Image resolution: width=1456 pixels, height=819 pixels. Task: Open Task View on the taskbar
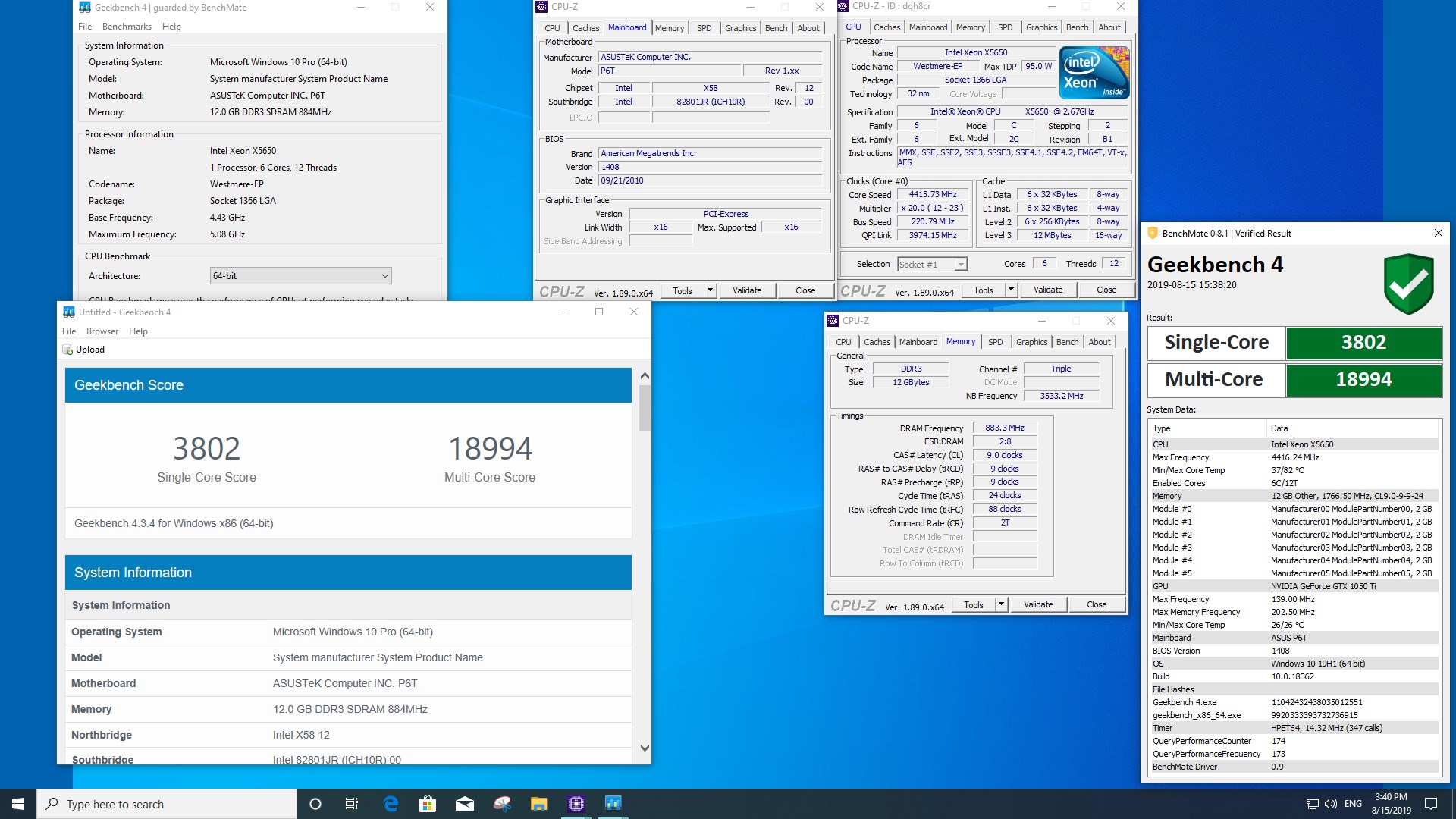tap(352, 804)
